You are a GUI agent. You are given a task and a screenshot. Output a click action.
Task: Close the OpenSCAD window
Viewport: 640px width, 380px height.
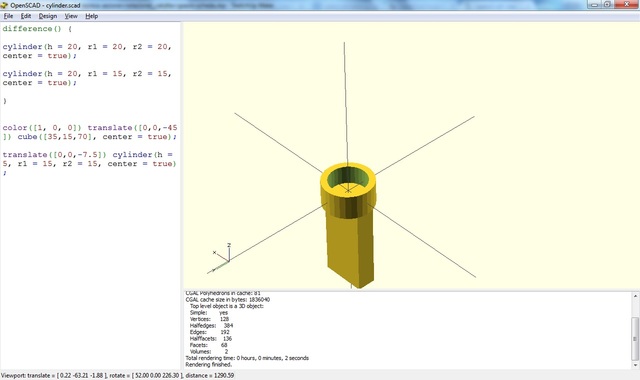click(x=627, y=4)
